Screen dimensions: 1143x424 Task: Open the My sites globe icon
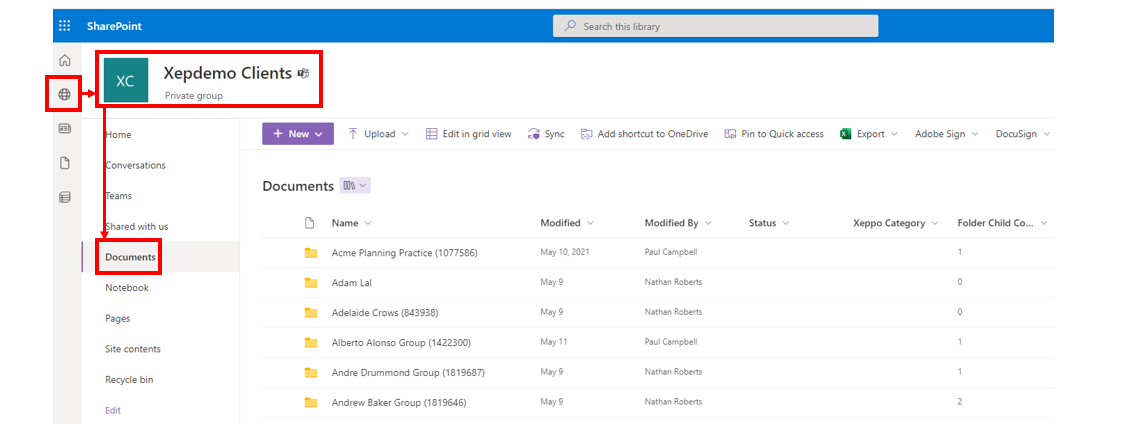click(x=65, y=94)
